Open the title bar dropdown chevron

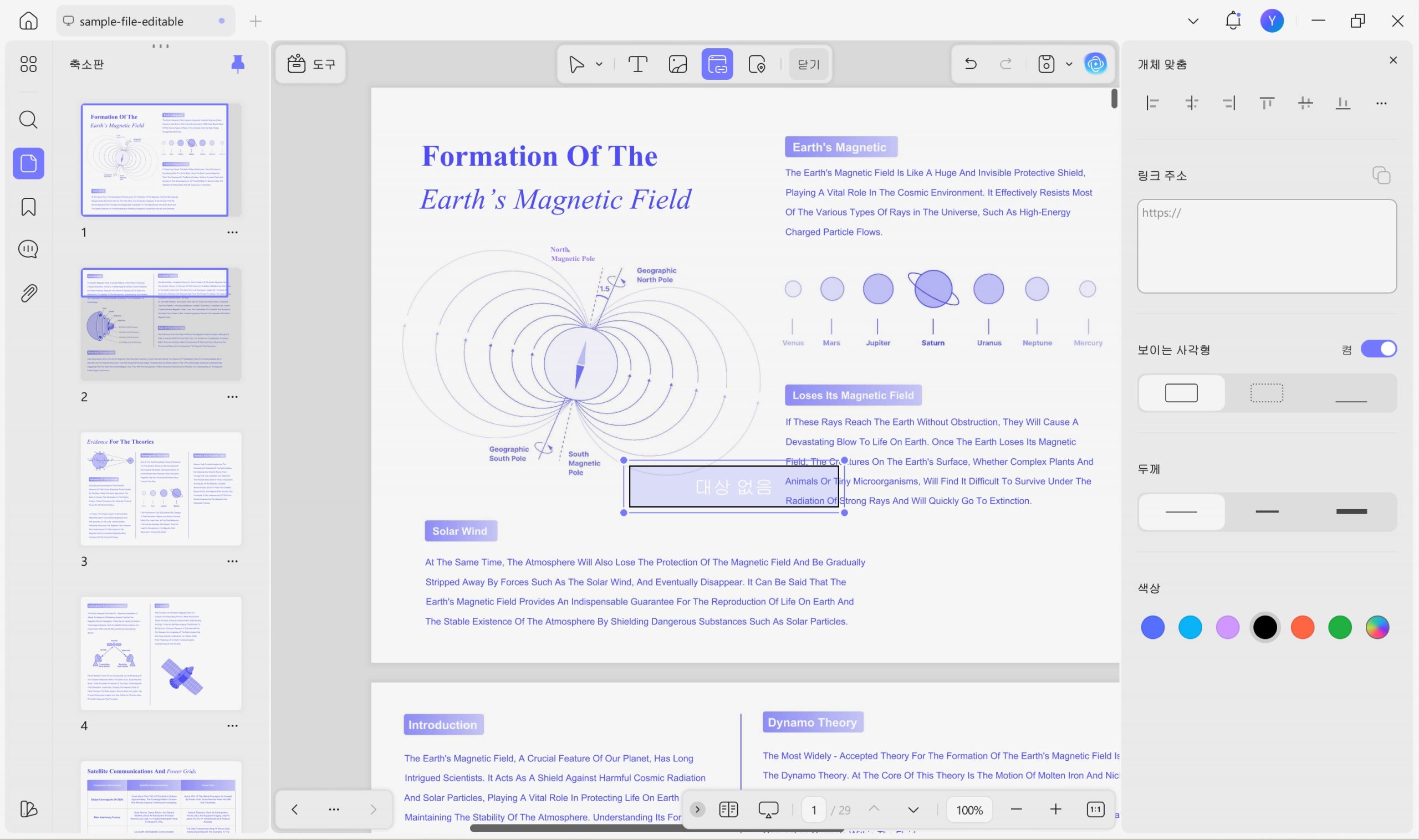(x=1193, y=22)
